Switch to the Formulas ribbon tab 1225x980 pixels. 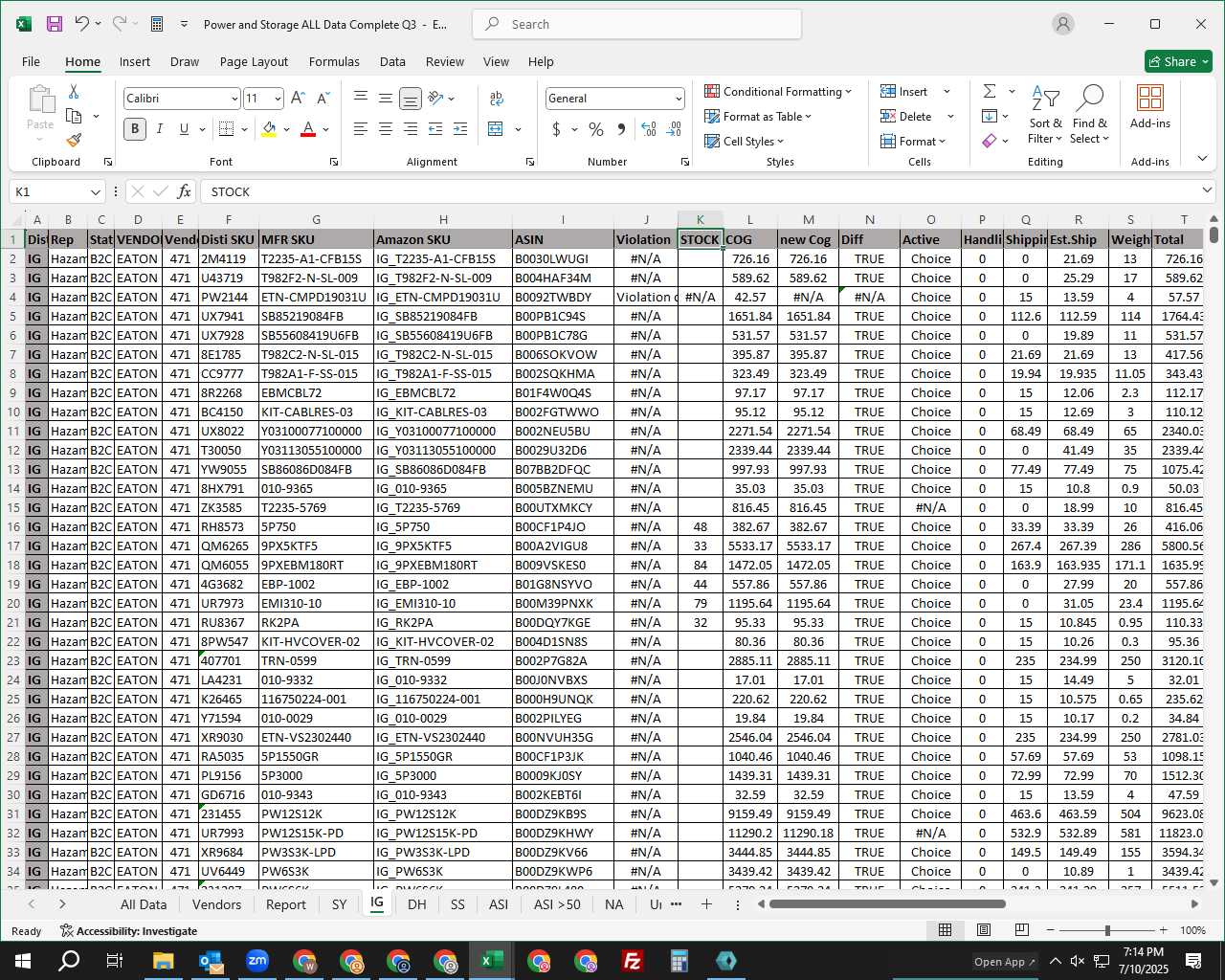coord(334,61)
